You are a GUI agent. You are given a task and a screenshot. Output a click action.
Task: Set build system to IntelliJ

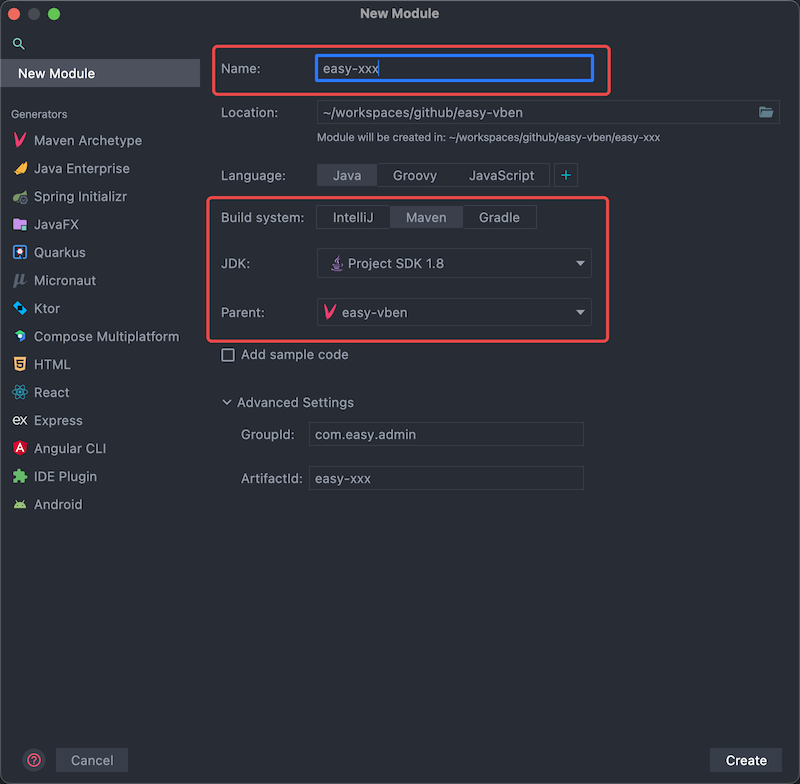click(x=353, y=217)
